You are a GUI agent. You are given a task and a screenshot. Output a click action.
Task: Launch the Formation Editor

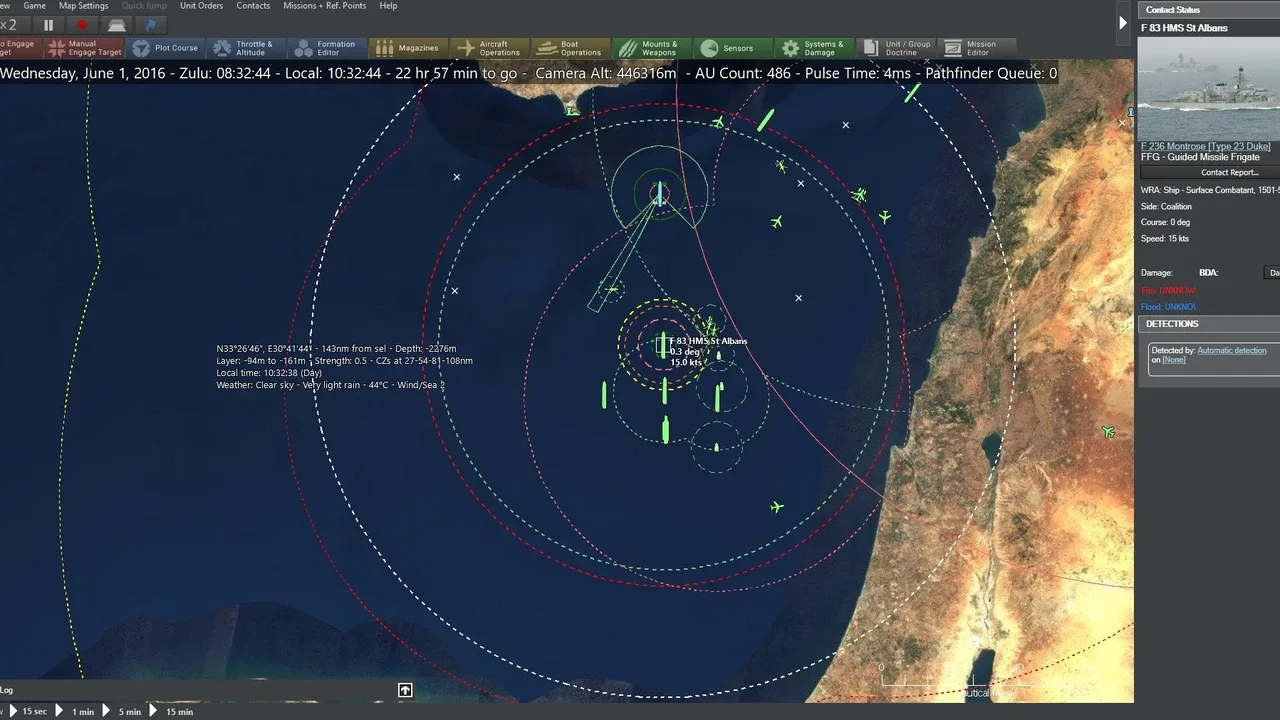326,48
